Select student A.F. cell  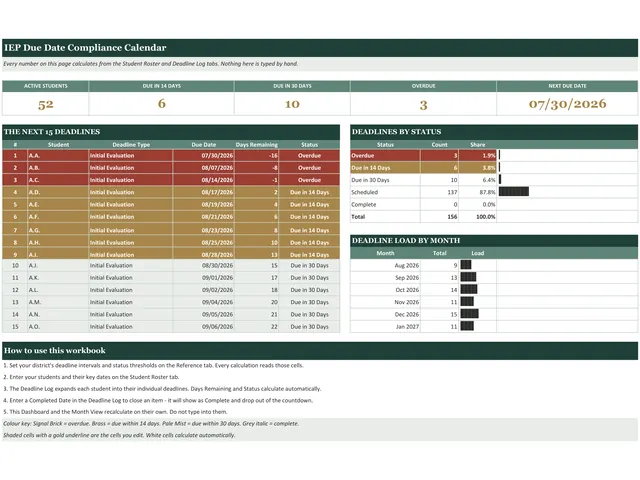(58, 217)
